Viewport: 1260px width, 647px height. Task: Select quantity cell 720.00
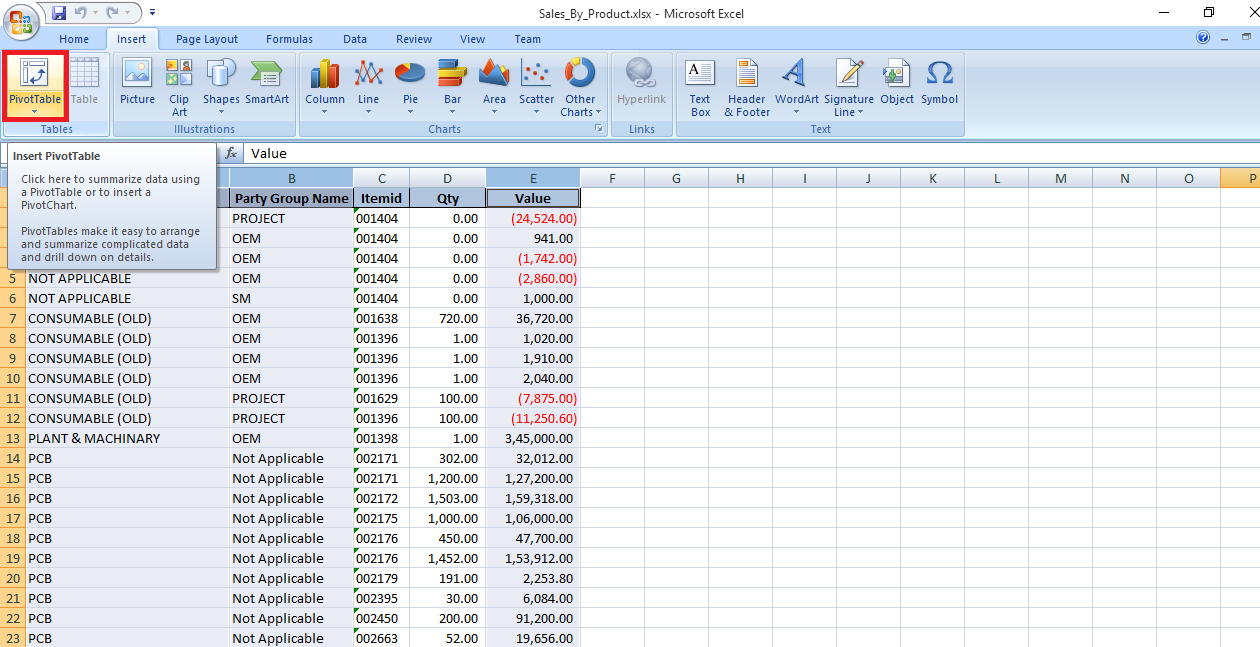click(448, 318)
